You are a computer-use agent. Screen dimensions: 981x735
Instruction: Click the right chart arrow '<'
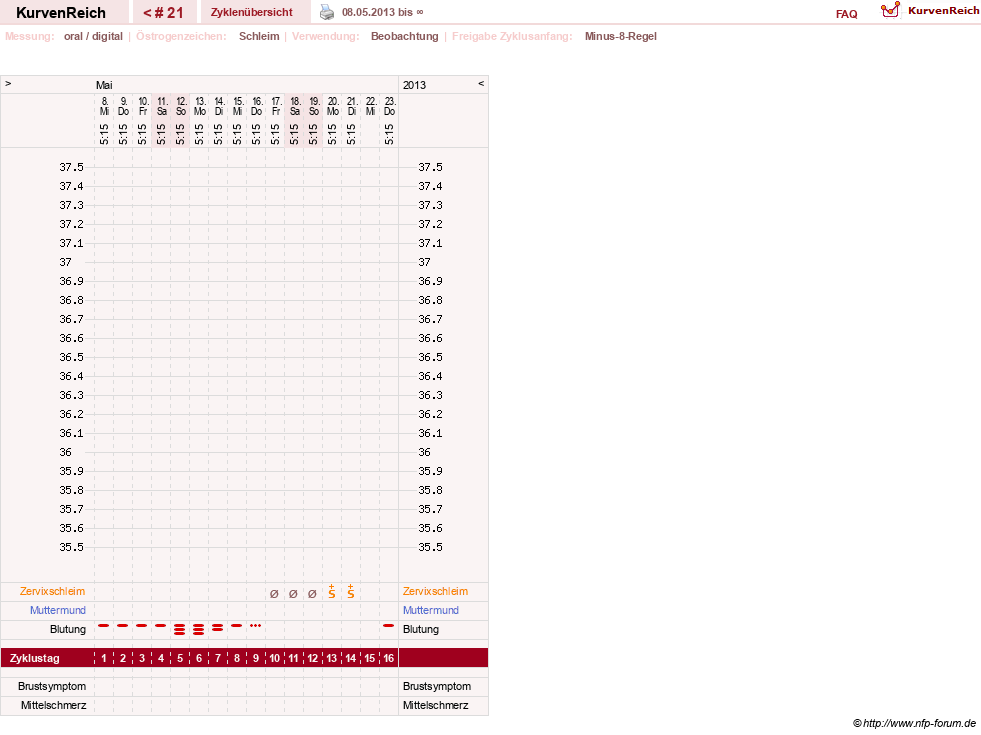tap(481, 83)
